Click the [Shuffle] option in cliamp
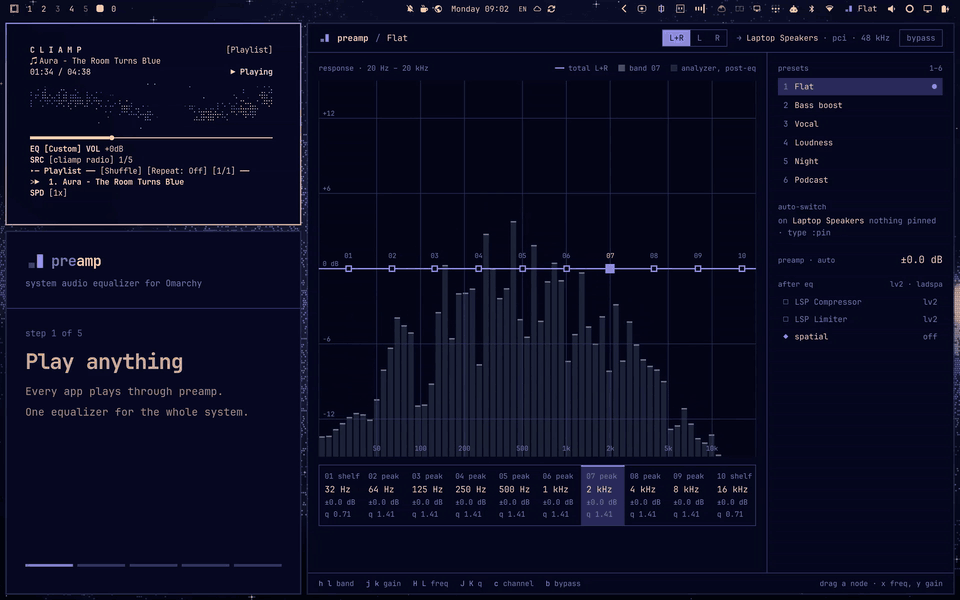Viewport: 960px width, 600px height. (121, 171)
